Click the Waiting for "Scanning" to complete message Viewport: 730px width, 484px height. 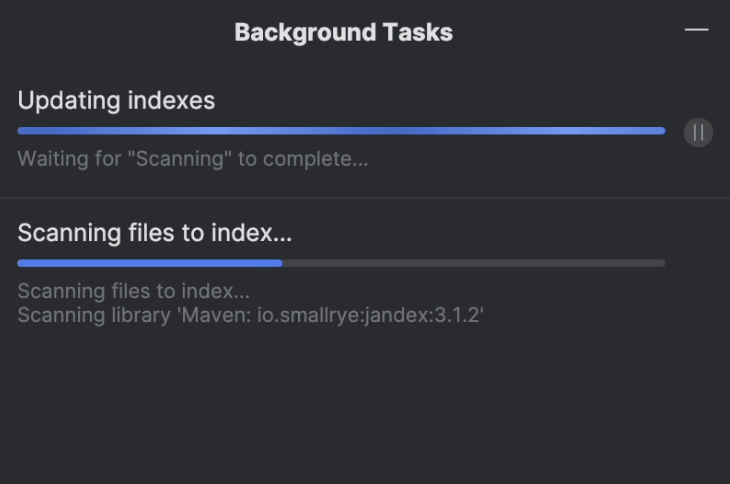tap(193, 159)
